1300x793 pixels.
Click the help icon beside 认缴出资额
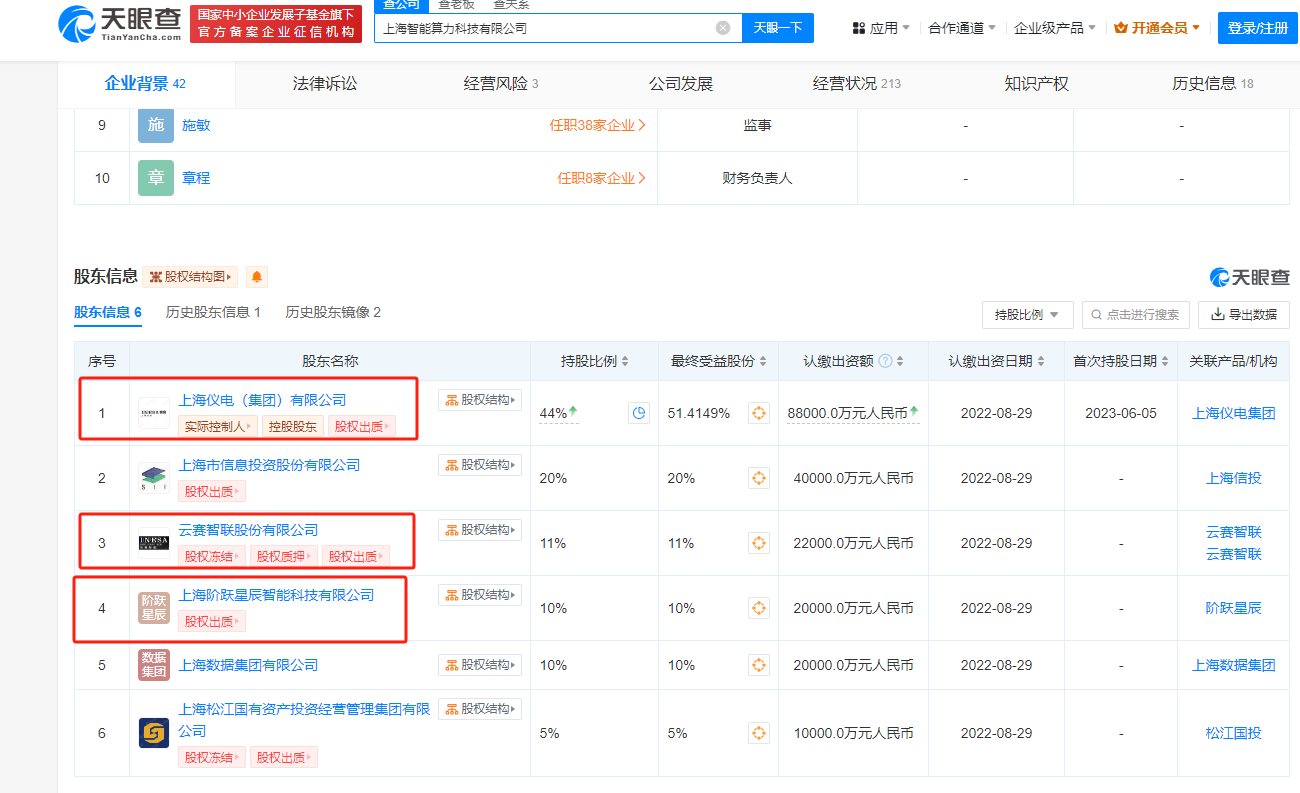tap(885, 361)
